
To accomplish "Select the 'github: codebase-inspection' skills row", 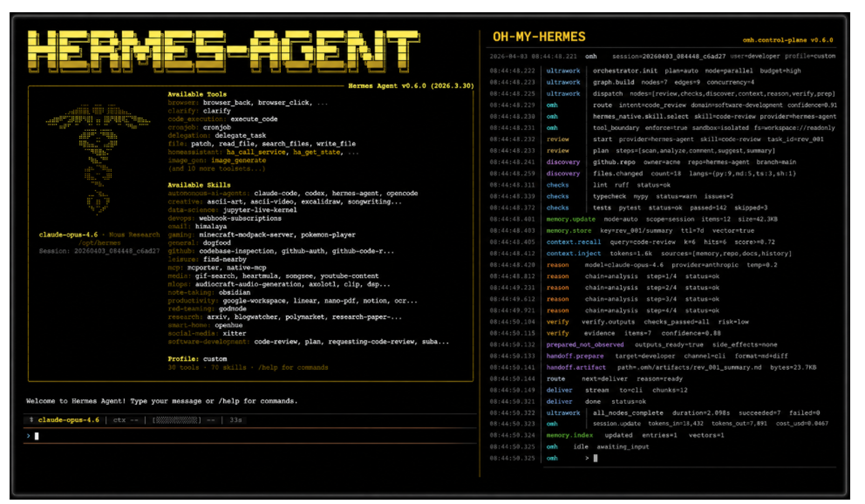I will coord(281,251).
